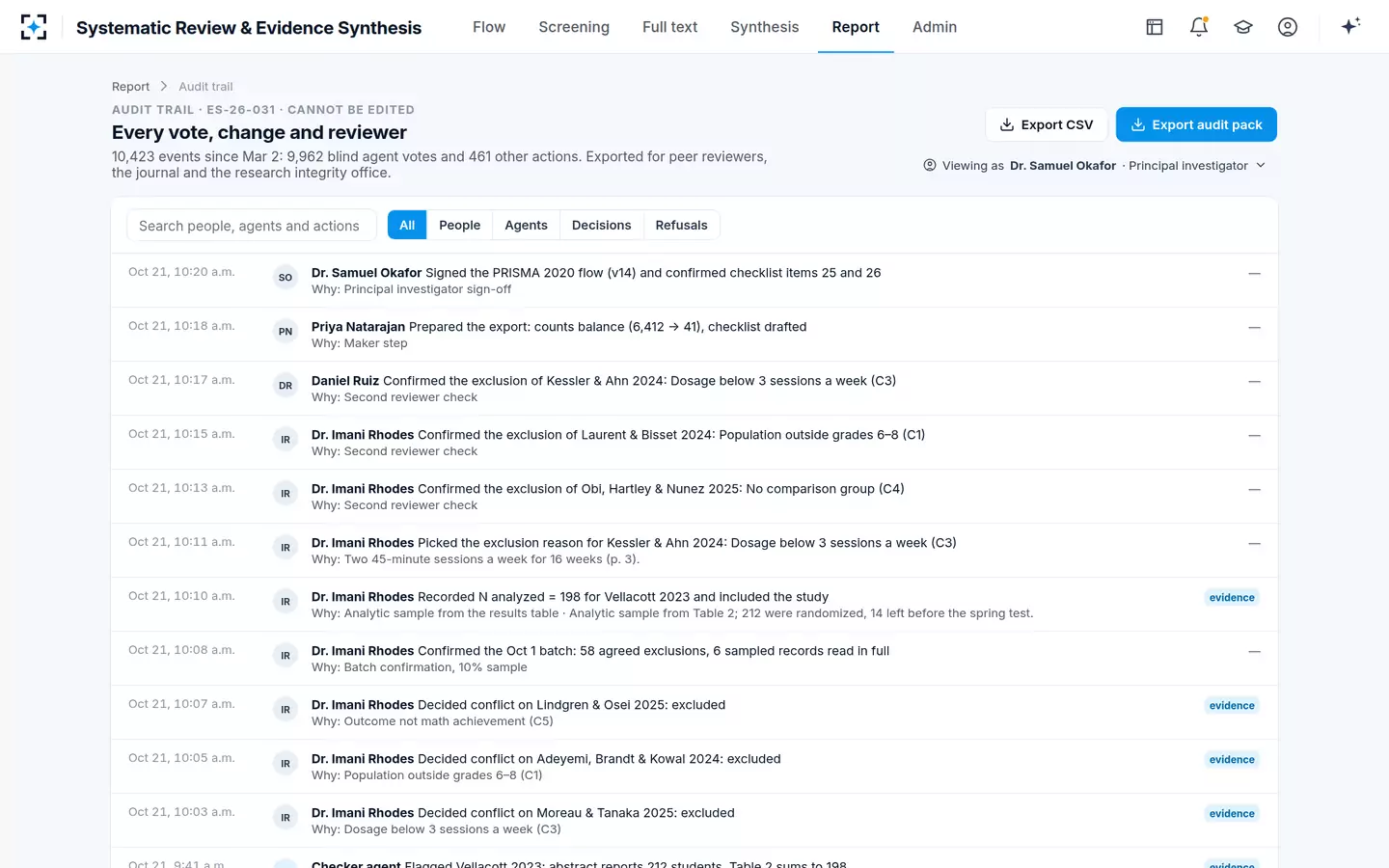This screenshot has width=1389, height=868.
Task: Select the All filter
Action: (x=407, y=225)
